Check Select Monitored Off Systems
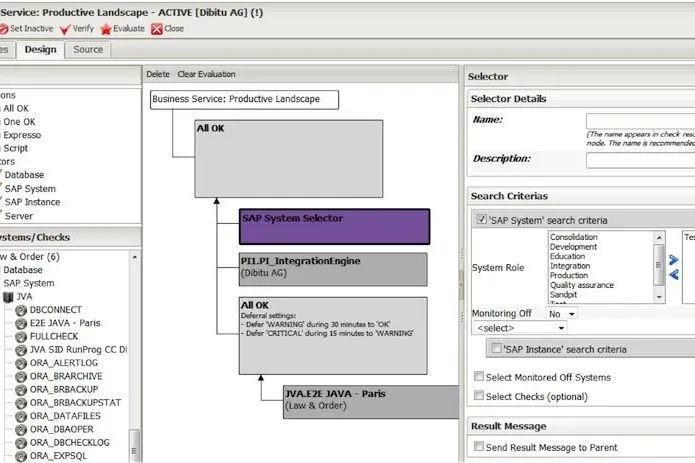This screenshot has height=463, width=695. coord(479,376)
